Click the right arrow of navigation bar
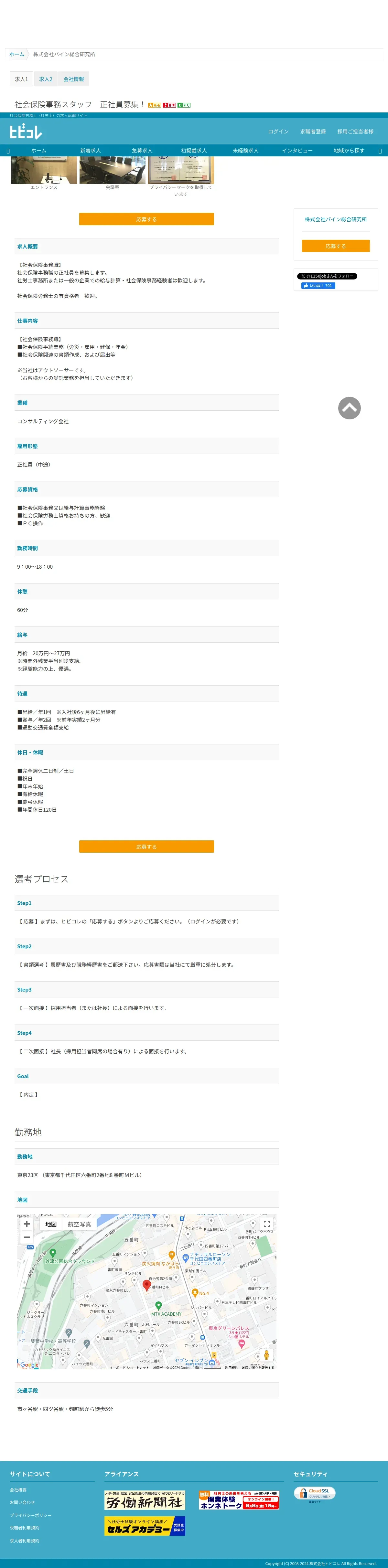The image size is (388, 1568). pyautogui.click(x=380, y=151)
